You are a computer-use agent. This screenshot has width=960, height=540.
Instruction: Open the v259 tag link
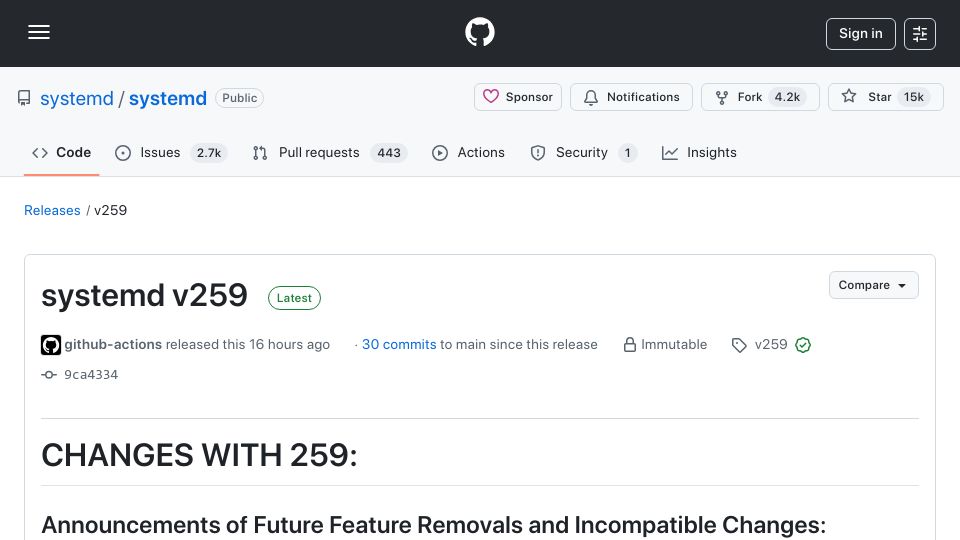(771, 344)
